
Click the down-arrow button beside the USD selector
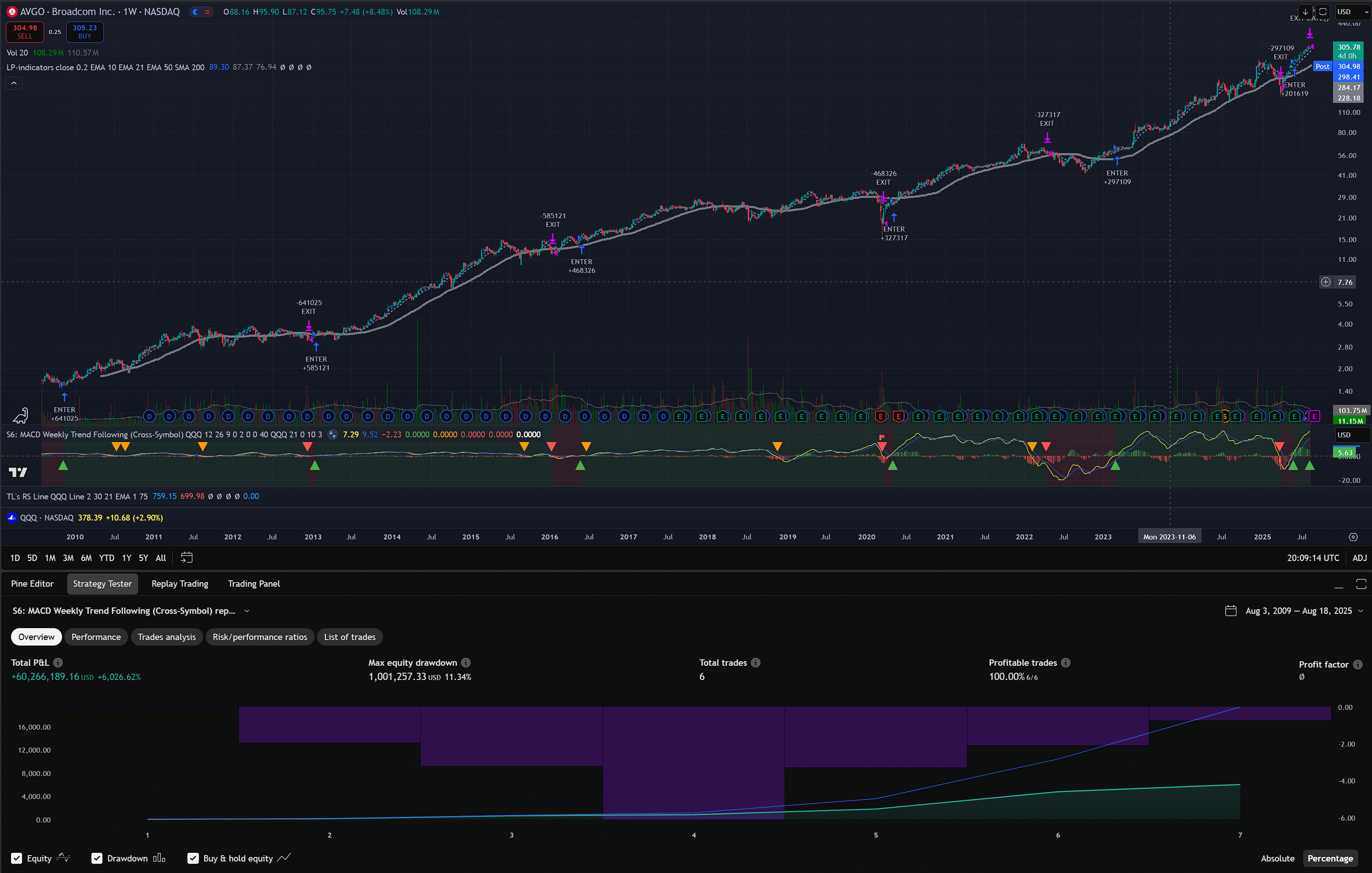pos(1305,11)
